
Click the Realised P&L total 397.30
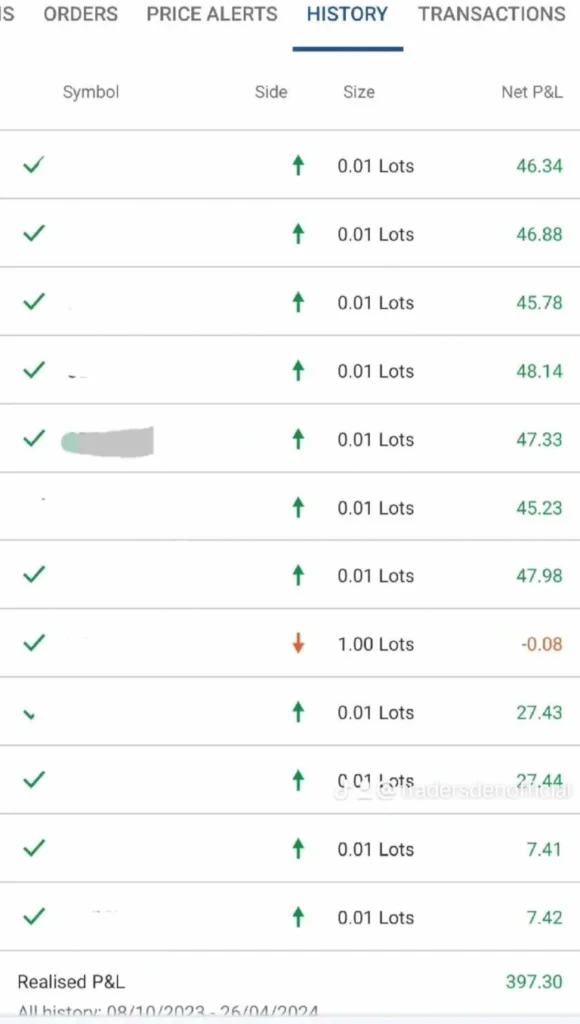534,982
